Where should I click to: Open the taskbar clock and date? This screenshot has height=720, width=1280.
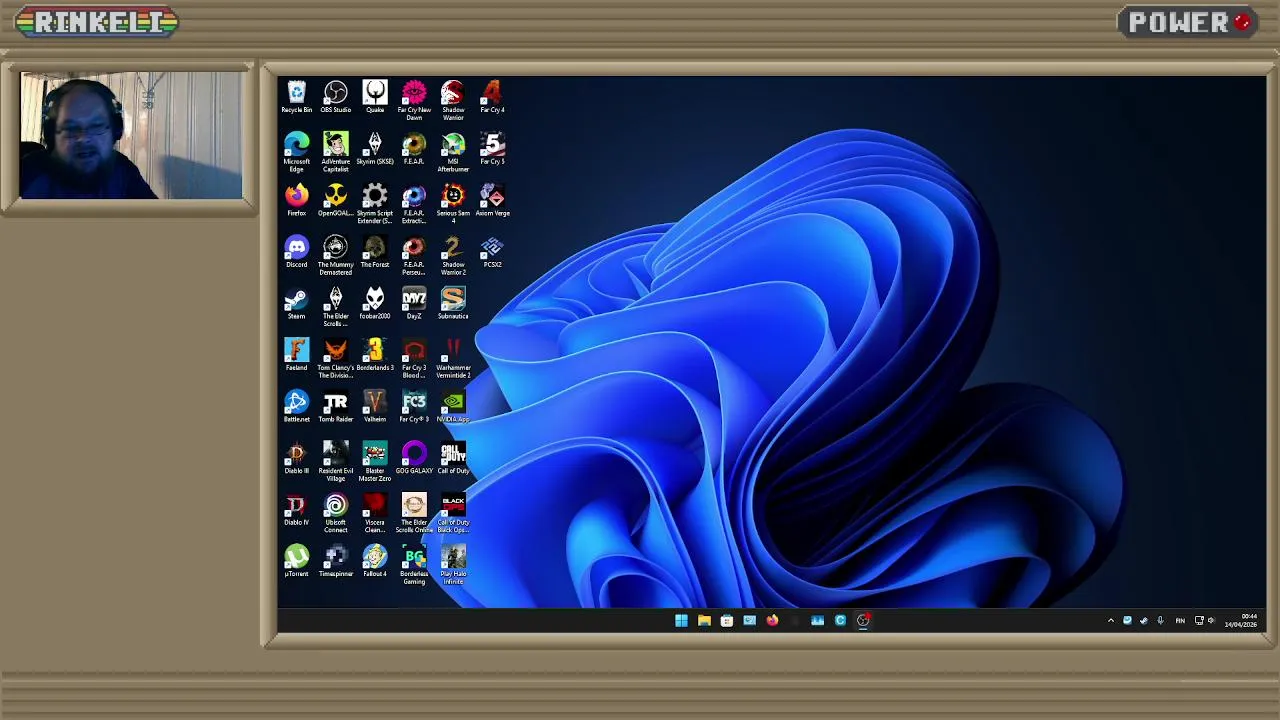[1240, 620]
